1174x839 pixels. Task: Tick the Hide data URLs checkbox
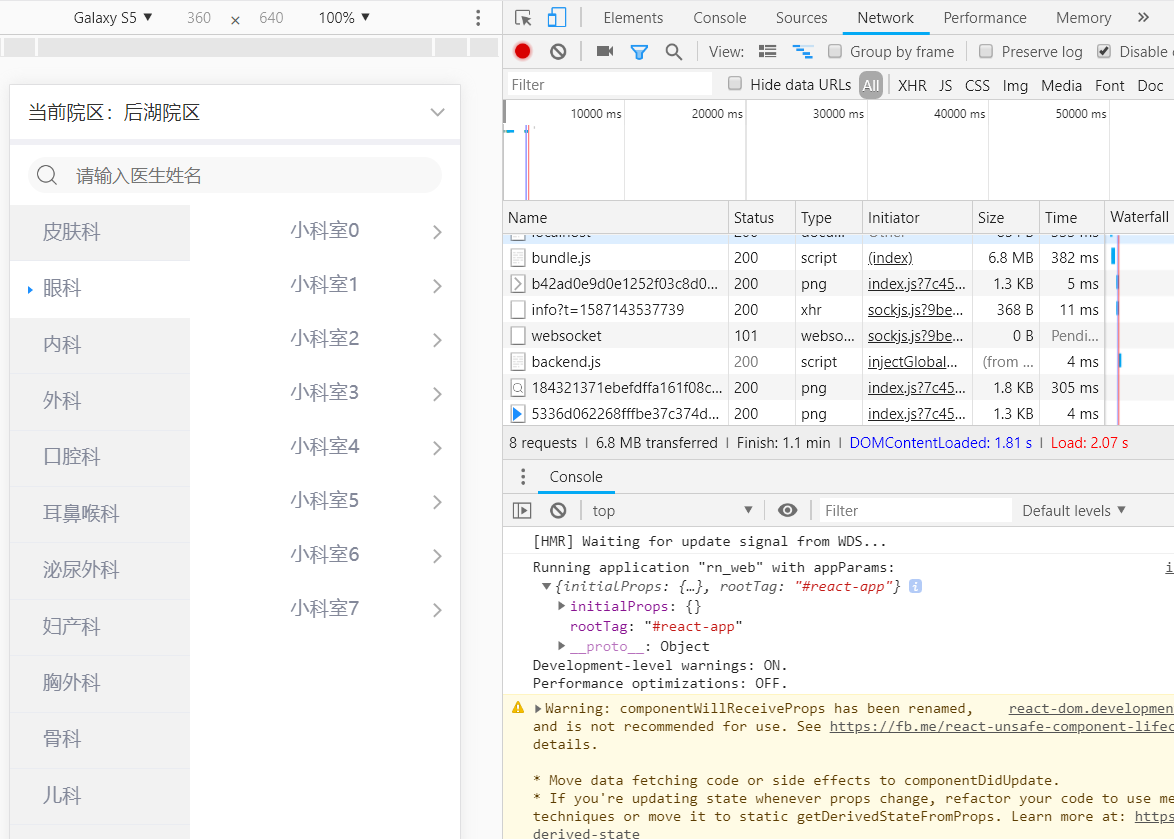pos(735,84)
